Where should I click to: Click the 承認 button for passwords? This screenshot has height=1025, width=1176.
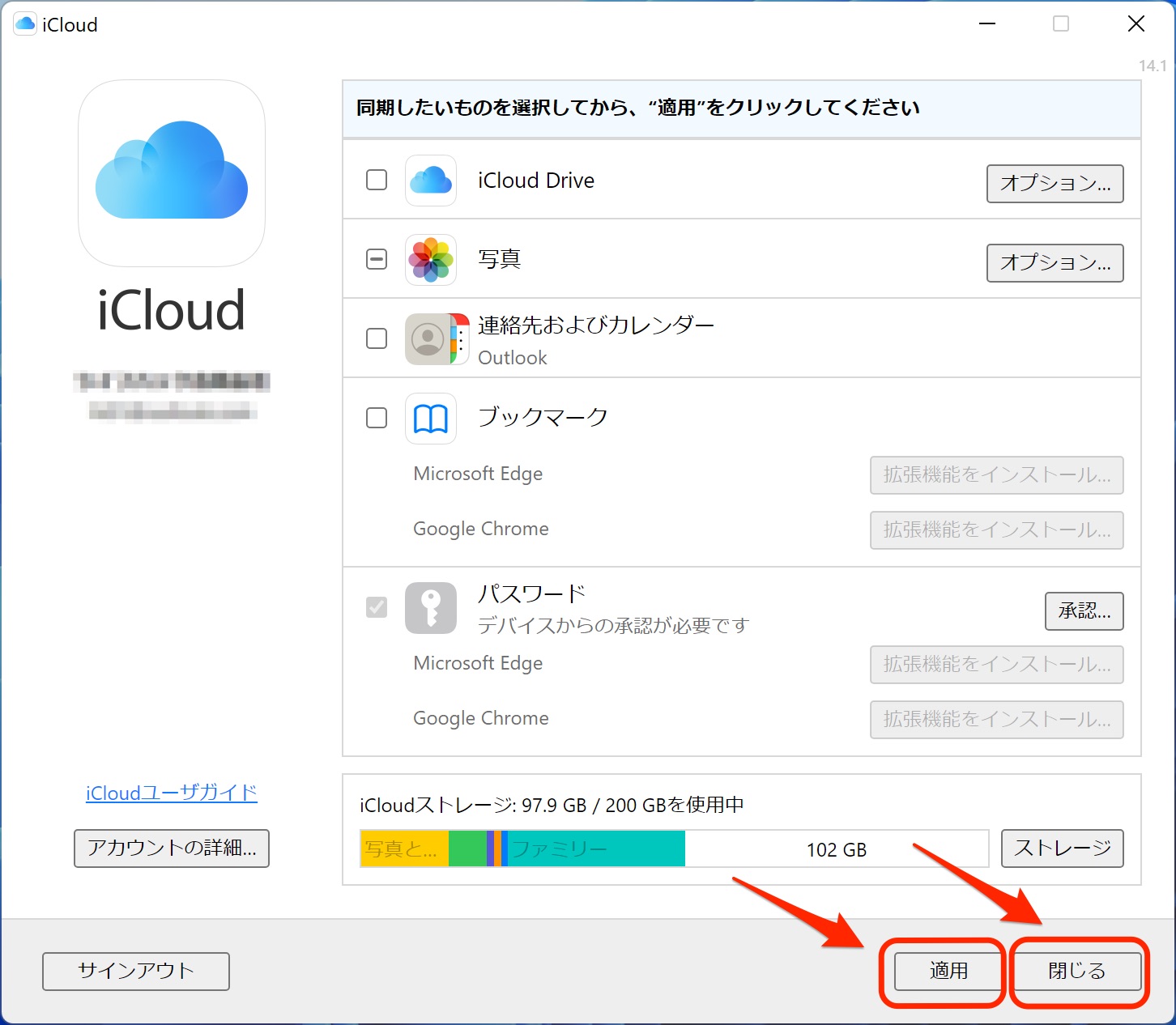tap(1084, 611)
